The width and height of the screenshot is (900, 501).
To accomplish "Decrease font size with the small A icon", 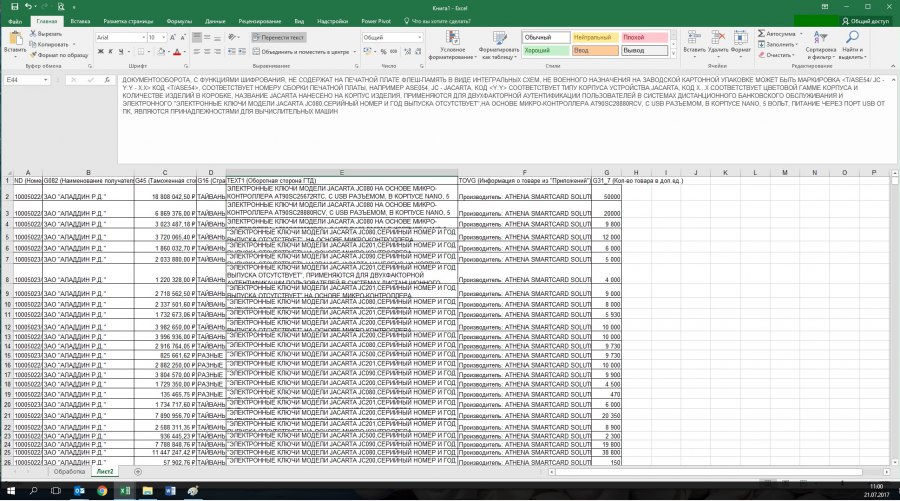I will tap(183, 37).
